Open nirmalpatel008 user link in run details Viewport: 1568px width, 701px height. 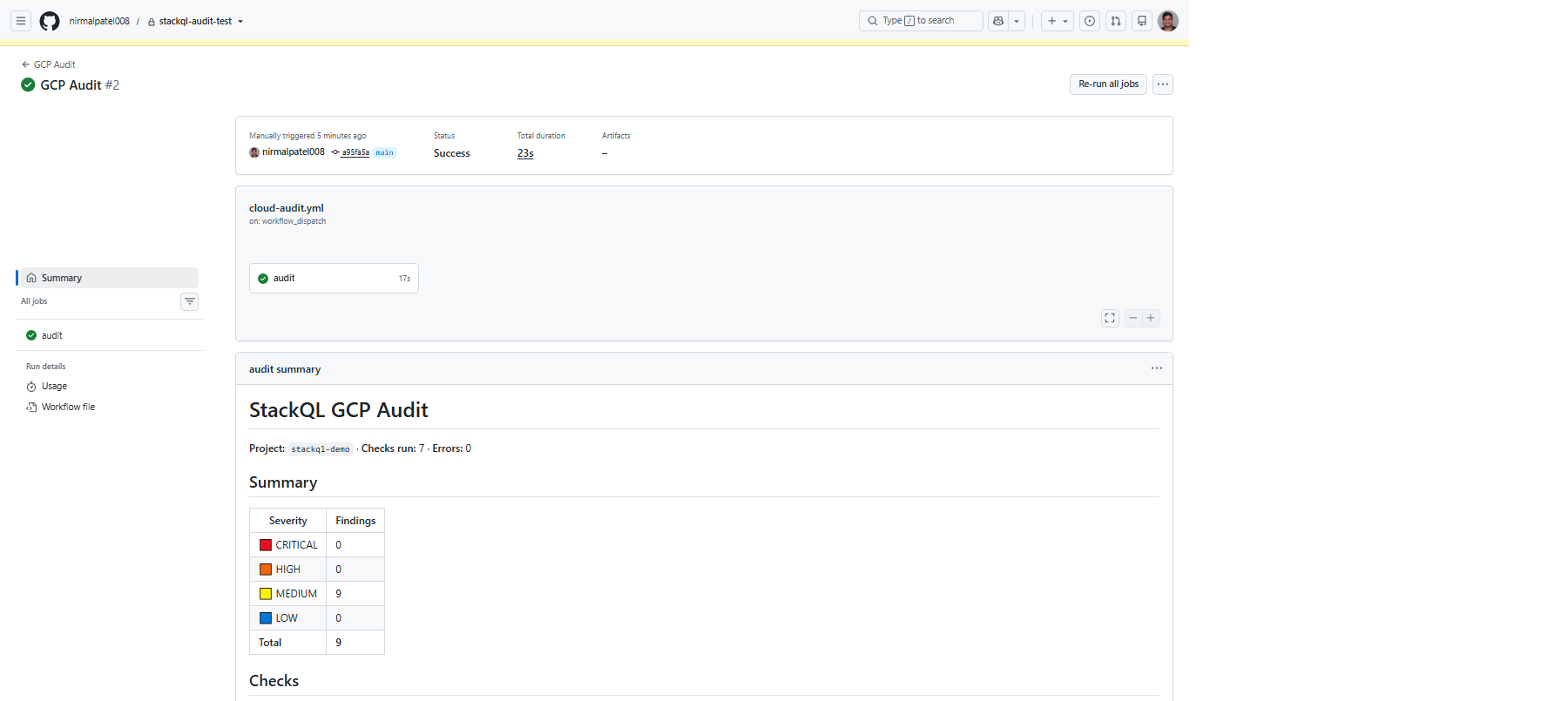[x=293, y=152]
